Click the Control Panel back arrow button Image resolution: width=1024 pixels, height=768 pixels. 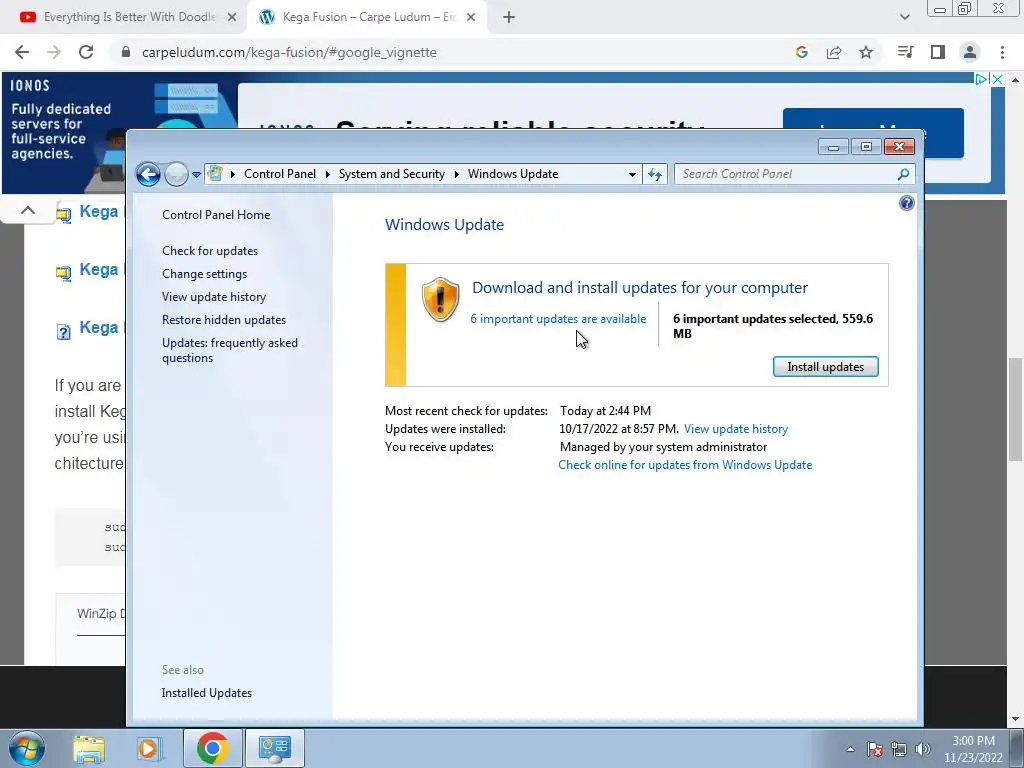(x=148, y=174)
